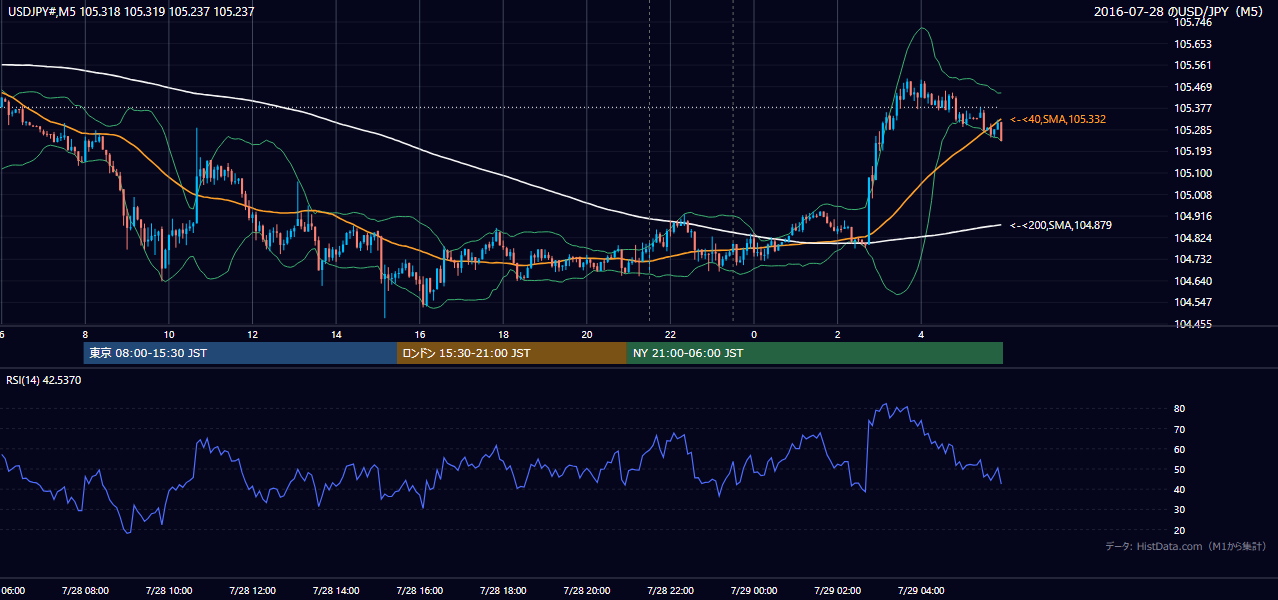This screenshot has width=1278, height=600.
Task: Click price axis value 105.285
Action: (x=1194, y=130)
